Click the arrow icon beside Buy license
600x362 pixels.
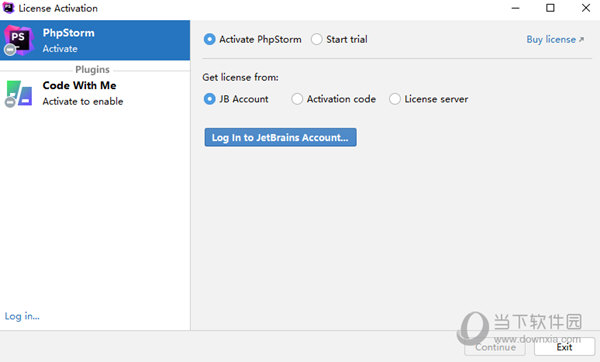(x=581, y=39)
